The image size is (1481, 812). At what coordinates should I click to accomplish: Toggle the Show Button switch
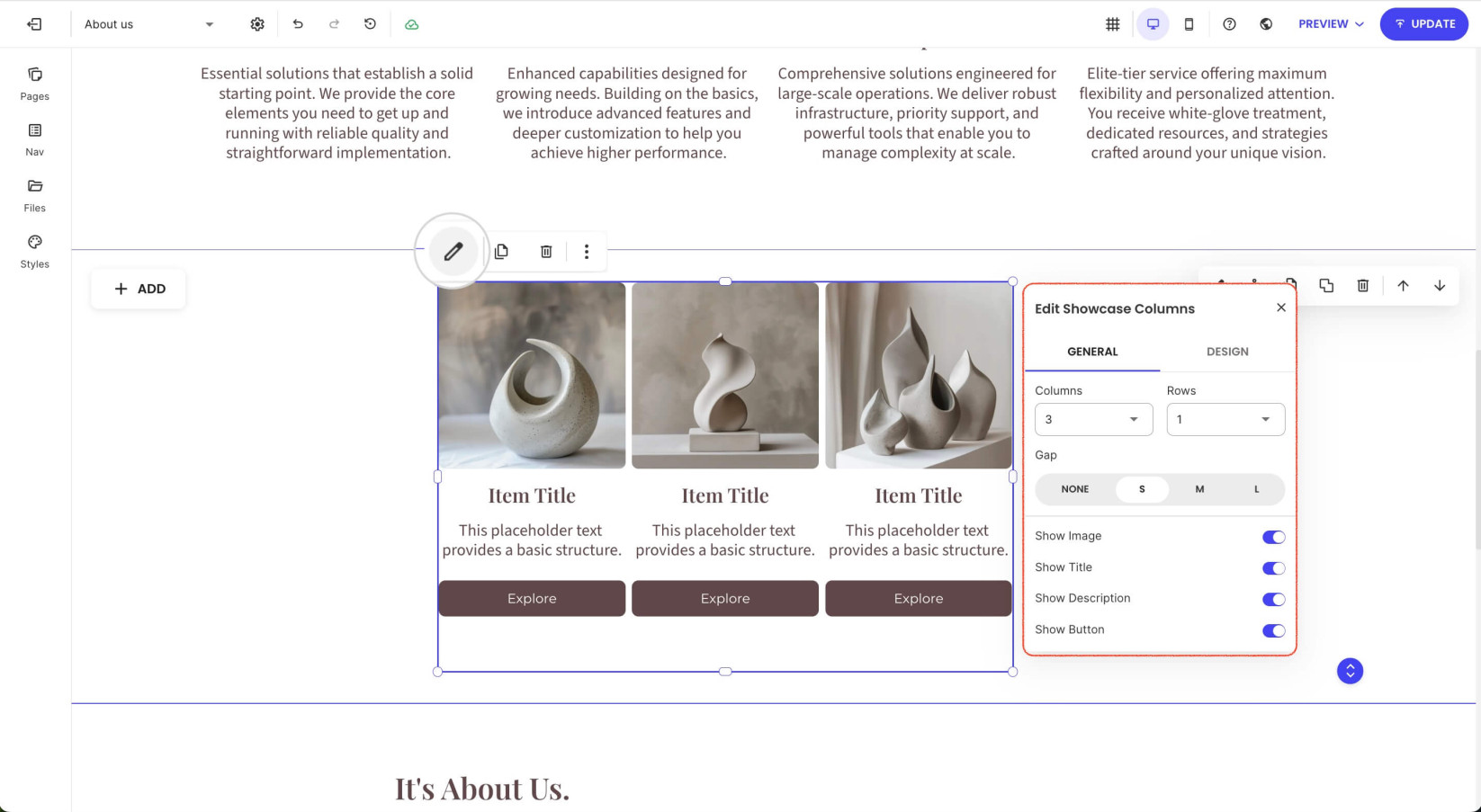click(x=1273, y=630)
